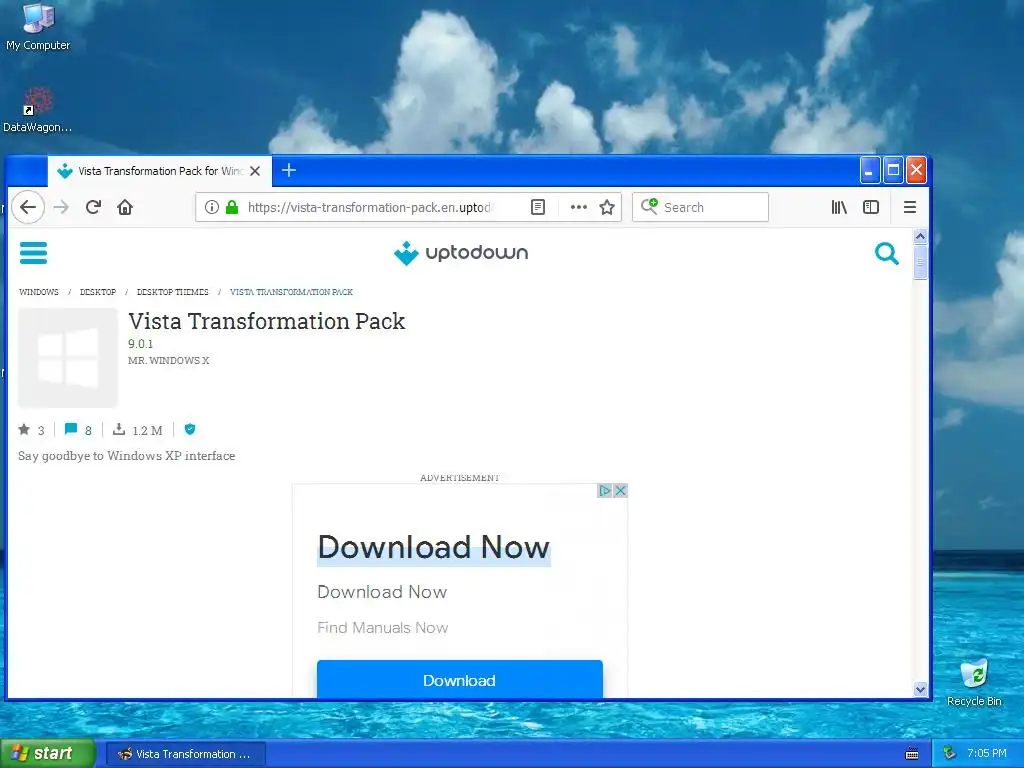Click the URL address field
The width and height of the screenshot is (1024, 768).
(370, 208)
